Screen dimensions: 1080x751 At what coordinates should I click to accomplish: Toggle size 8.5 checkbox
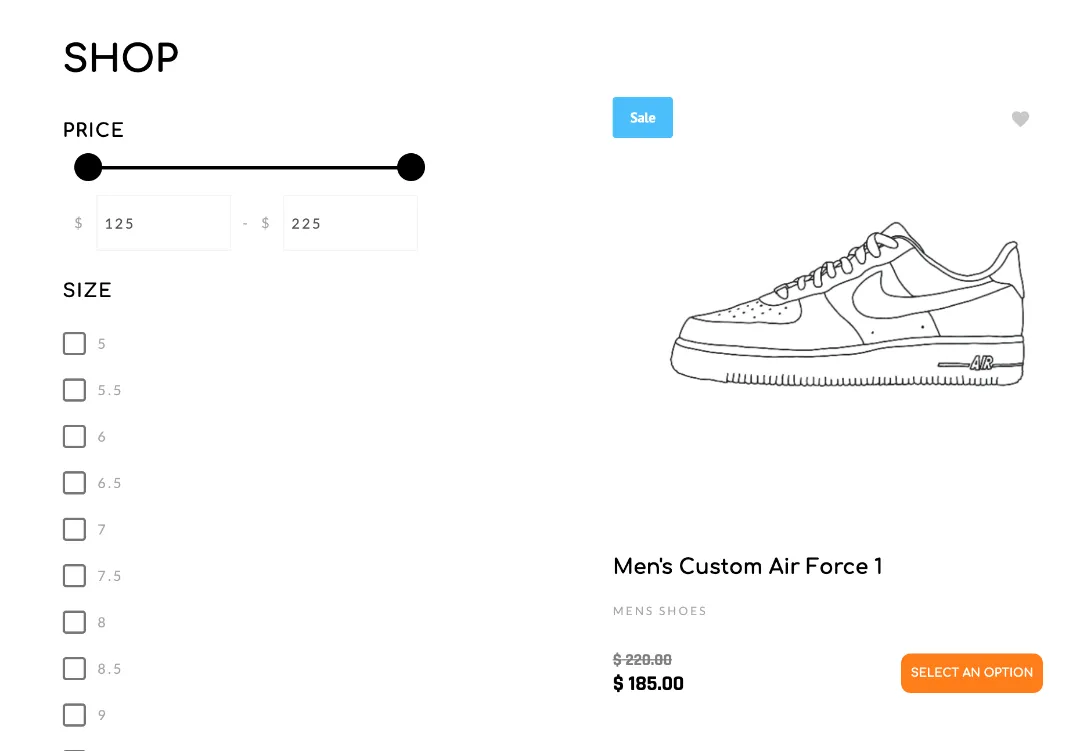click(74, 668)
